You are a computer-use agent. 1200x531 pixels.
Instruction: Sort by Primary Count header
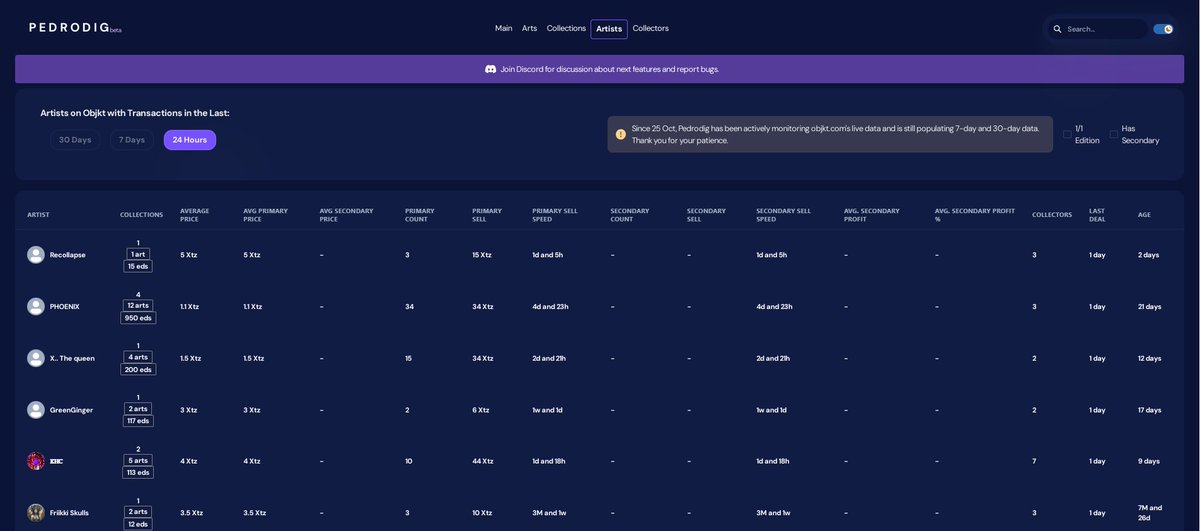[420, 215]
